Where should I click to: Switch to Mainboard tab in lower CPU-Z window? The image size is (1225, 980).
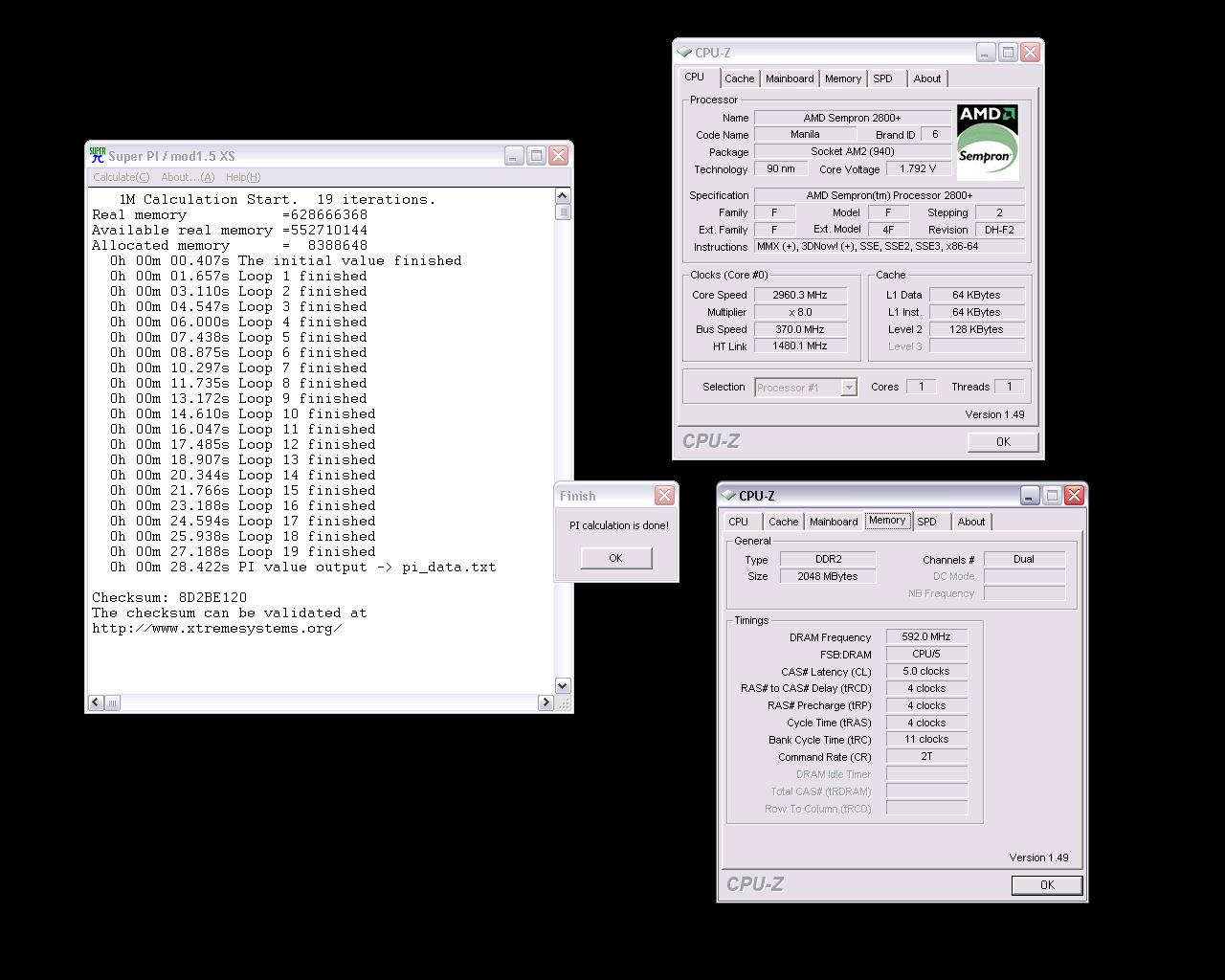coord(834,522)
